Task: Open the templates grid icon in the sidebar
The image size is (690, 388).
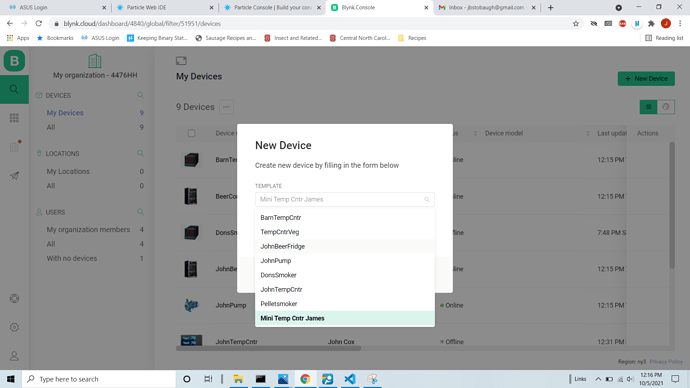Action: [x=14, y=118]
